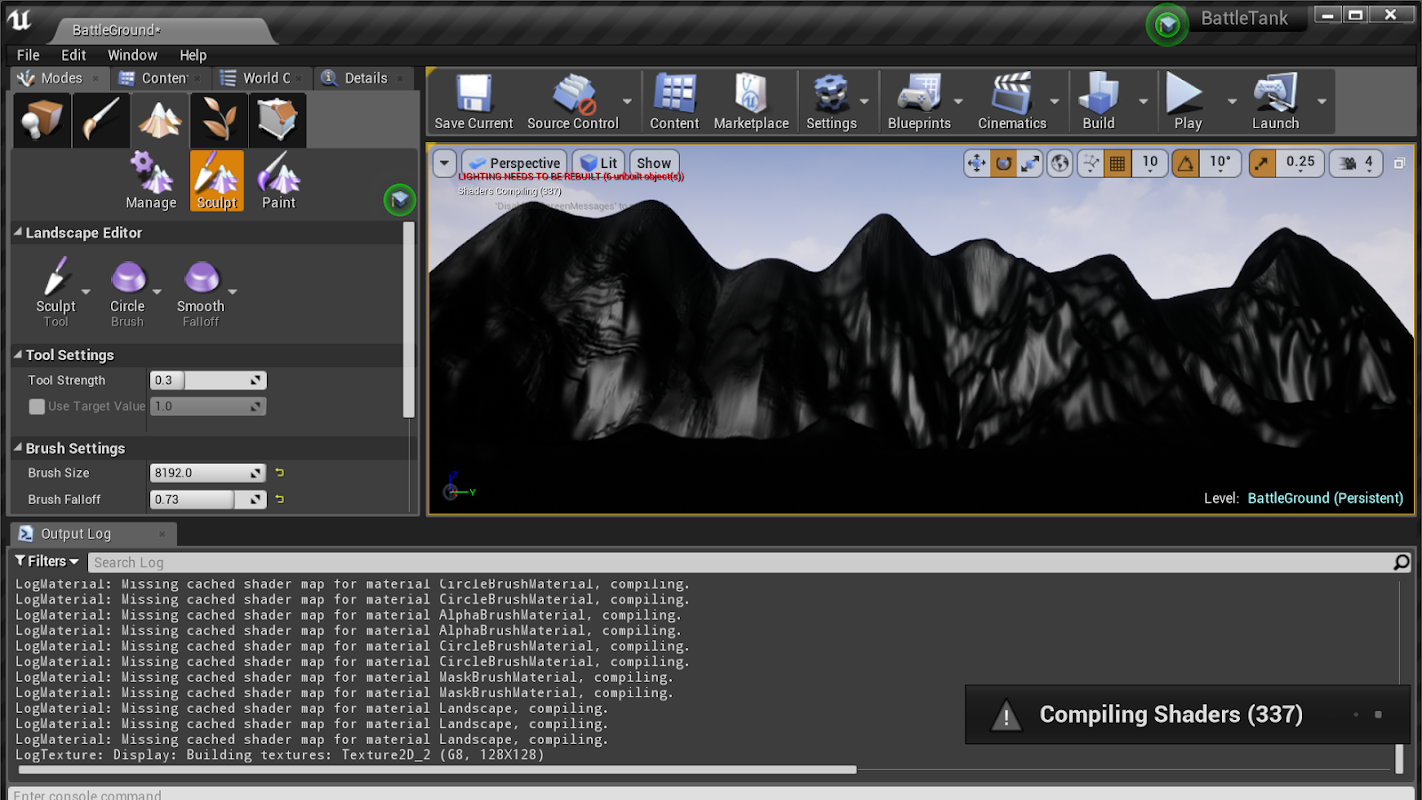Viewport: 1422px width, 800px height.
Task: Open the Paint mode brush icon
Action: 100,120
